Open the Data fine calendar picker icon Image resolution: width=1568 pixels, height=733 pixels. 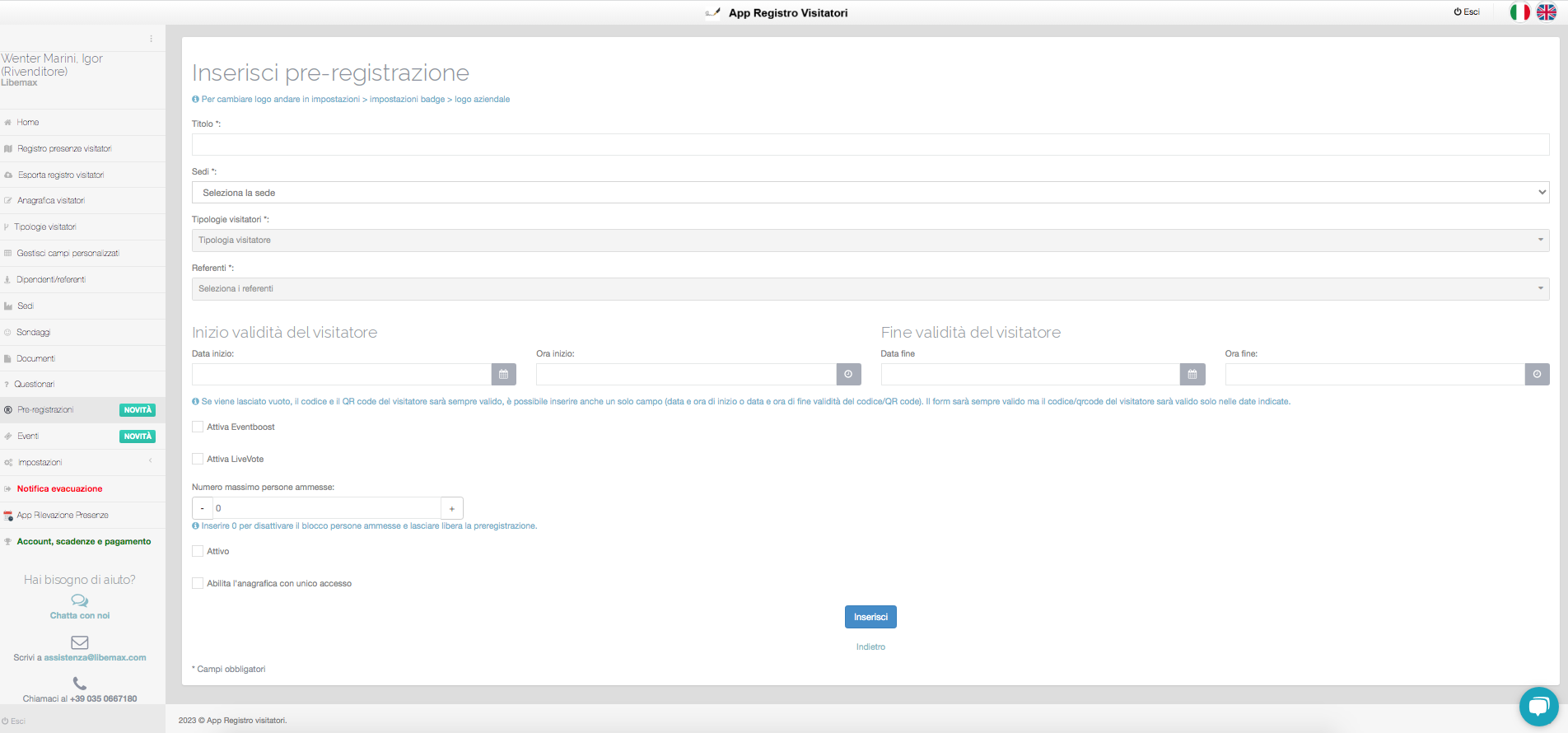[1192, 374]
